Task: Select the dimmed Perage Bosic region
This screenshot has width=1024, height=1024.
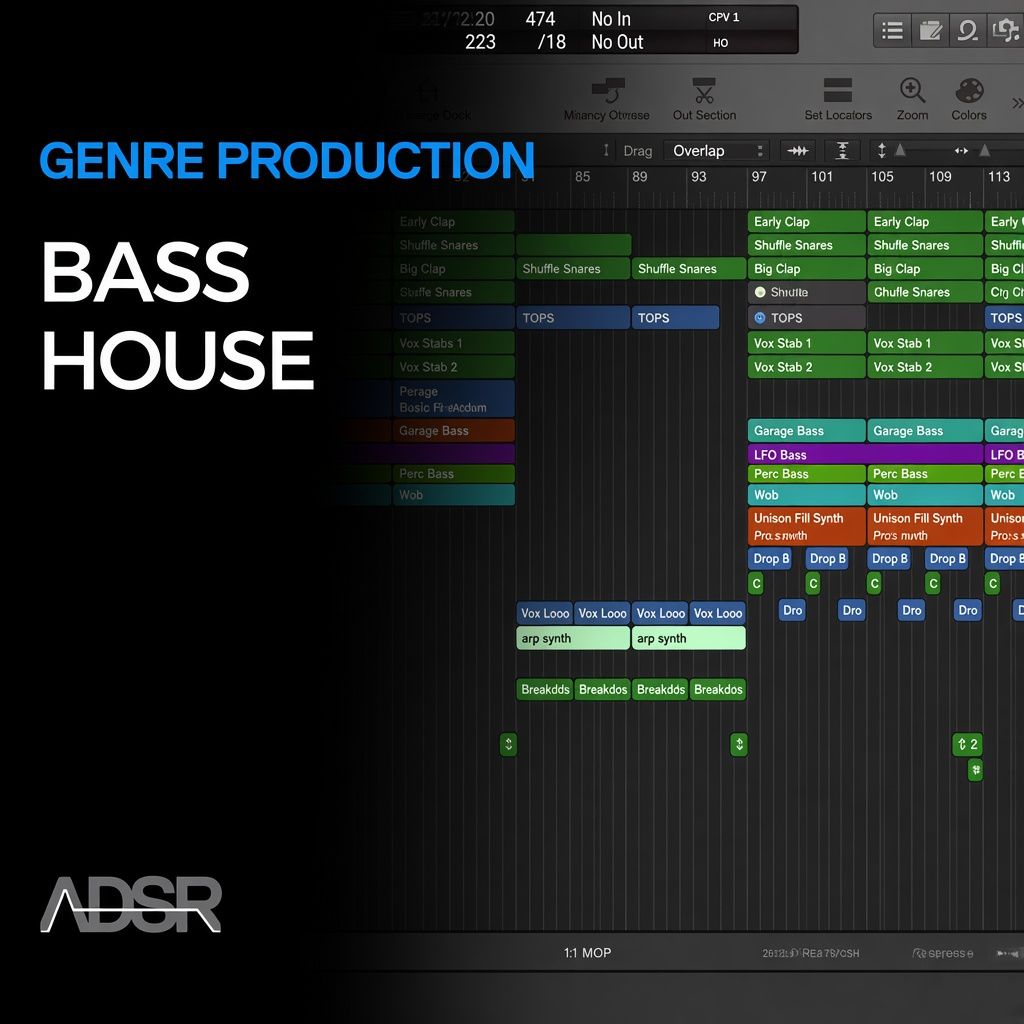Action: tap(453, 399)
